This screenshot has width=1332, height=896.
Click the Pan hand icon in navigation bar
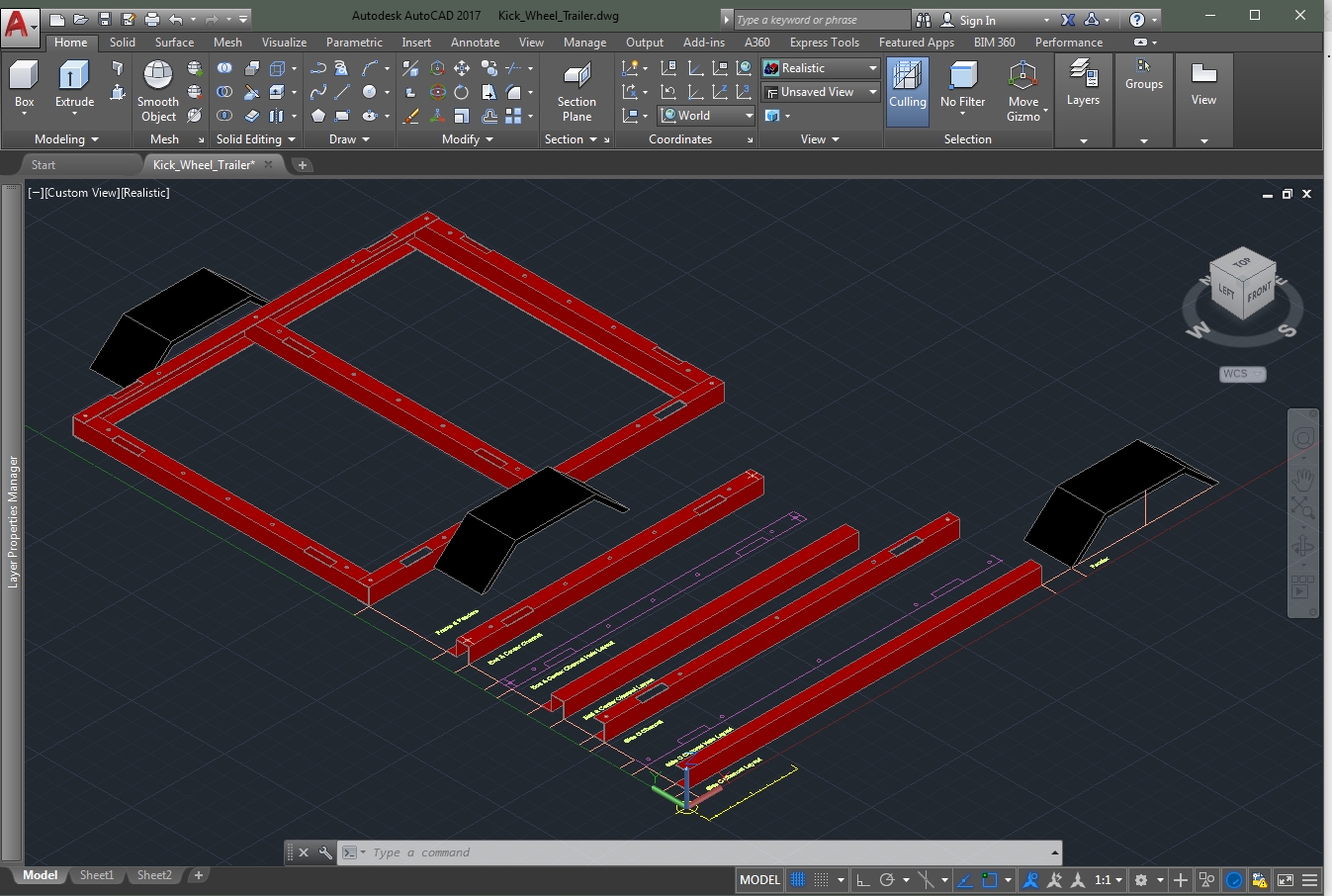(1303, 480)
